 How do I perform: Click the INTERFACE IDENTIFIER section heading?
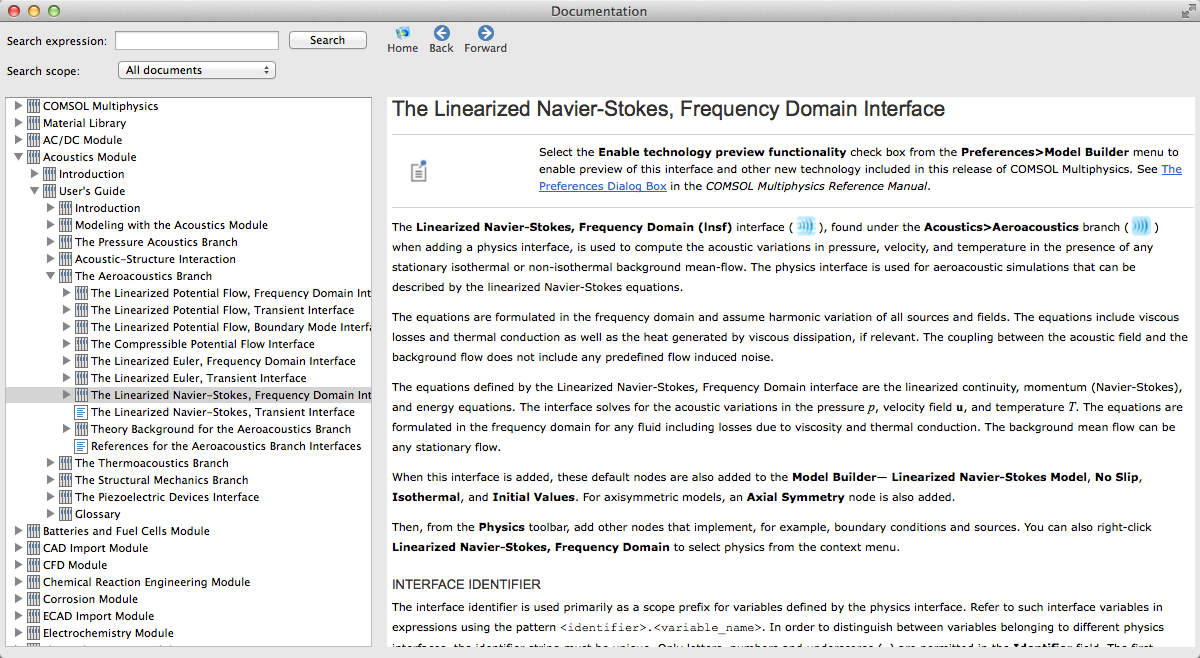[466, 584]
